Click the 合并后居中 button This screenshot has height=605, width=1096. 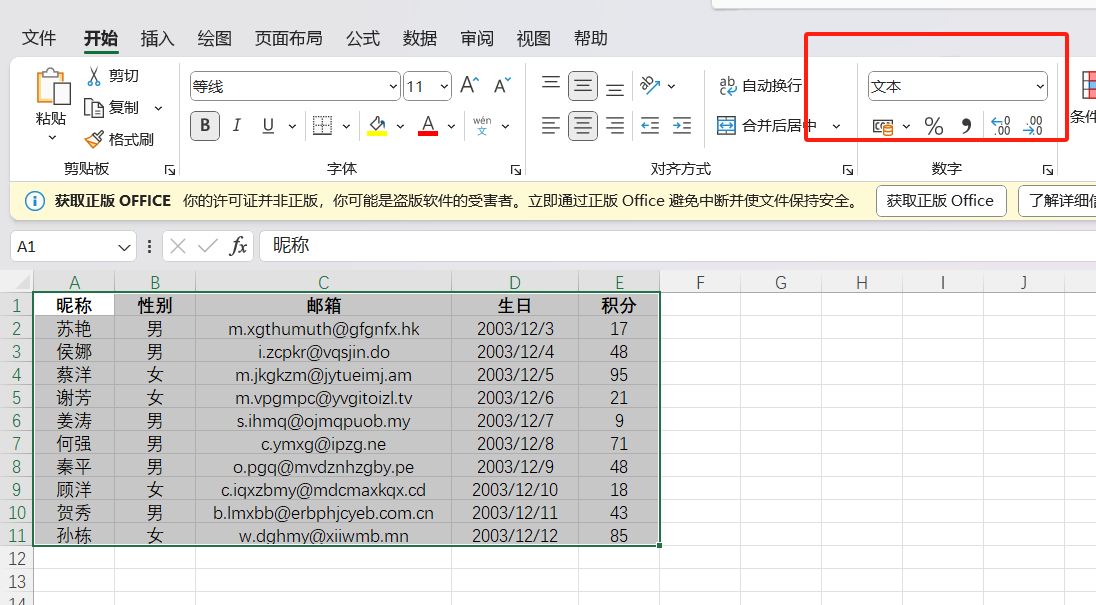click(767, 126)
